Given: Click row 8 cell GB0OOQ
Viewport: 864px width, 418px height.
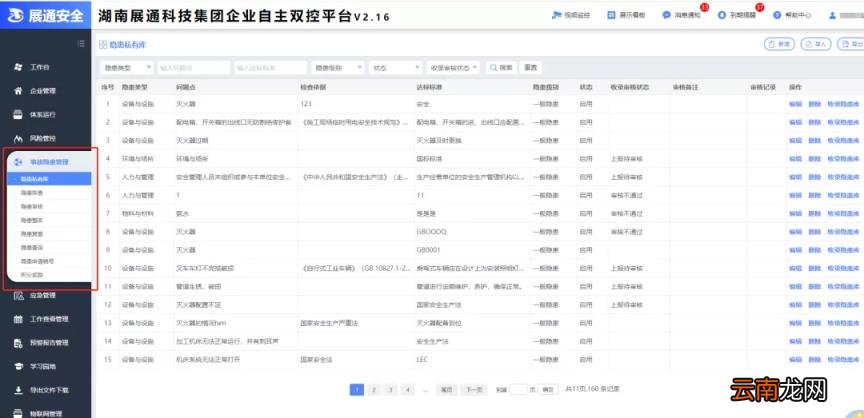Looking at the screenshot, I should [431, 232].
